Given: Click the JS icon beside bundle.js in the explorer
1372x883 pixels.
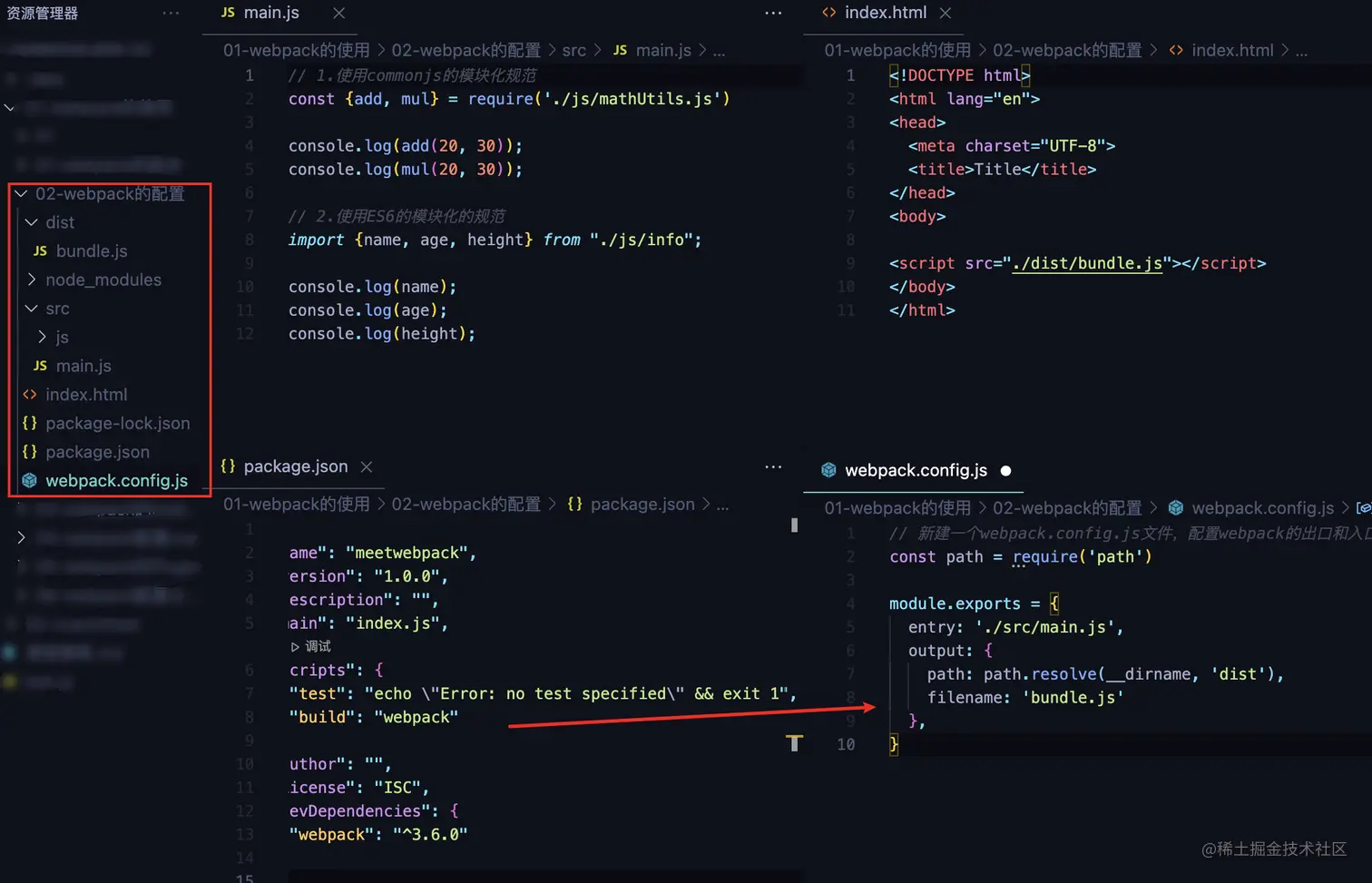Looking at the screenshot, I should pyautogui.click(x=40, y=251).
